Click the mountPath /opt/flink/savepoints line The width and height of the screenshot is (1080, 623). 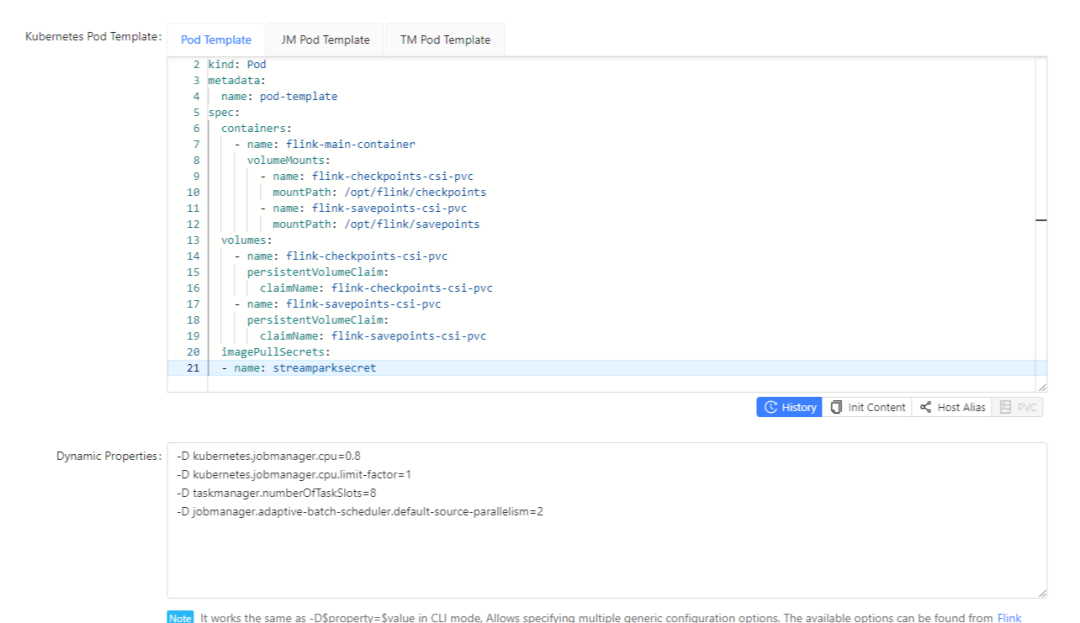pyautogui.click(x=376, y=224)
